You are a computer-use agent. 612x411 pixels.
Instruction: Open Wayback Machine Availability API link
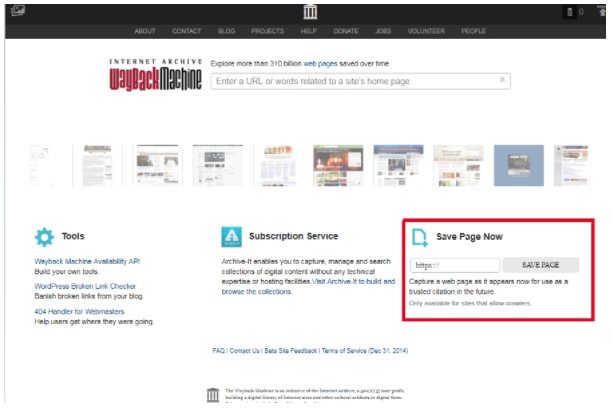(87, 261)
